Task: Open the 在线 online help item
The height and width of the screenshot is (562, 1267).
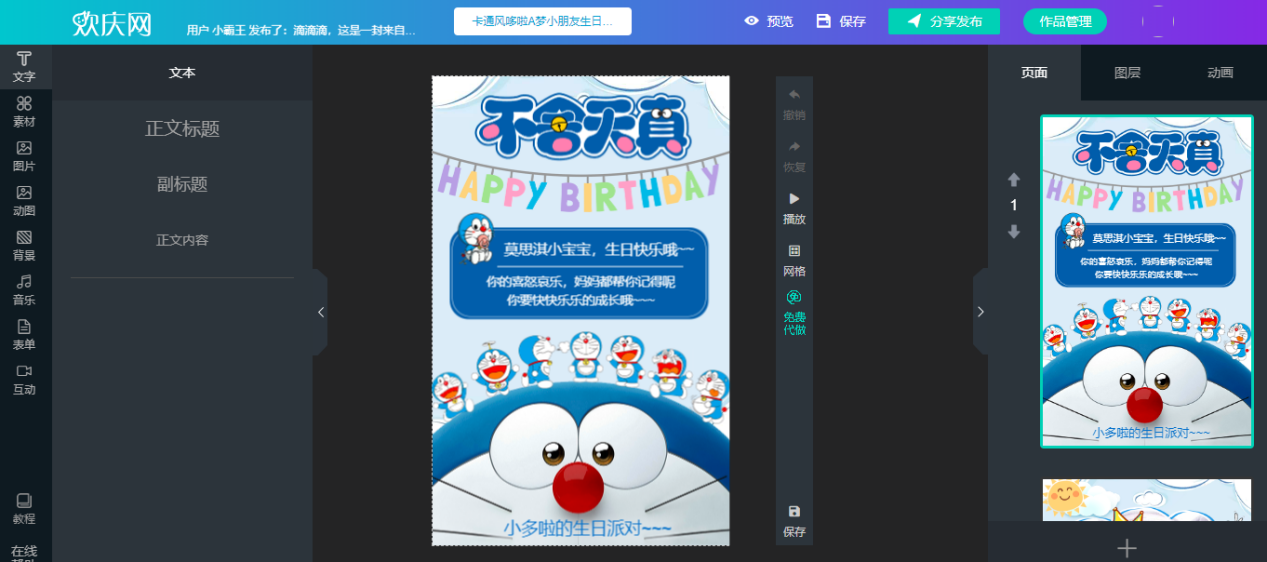Action: click(x=24, y=551)
